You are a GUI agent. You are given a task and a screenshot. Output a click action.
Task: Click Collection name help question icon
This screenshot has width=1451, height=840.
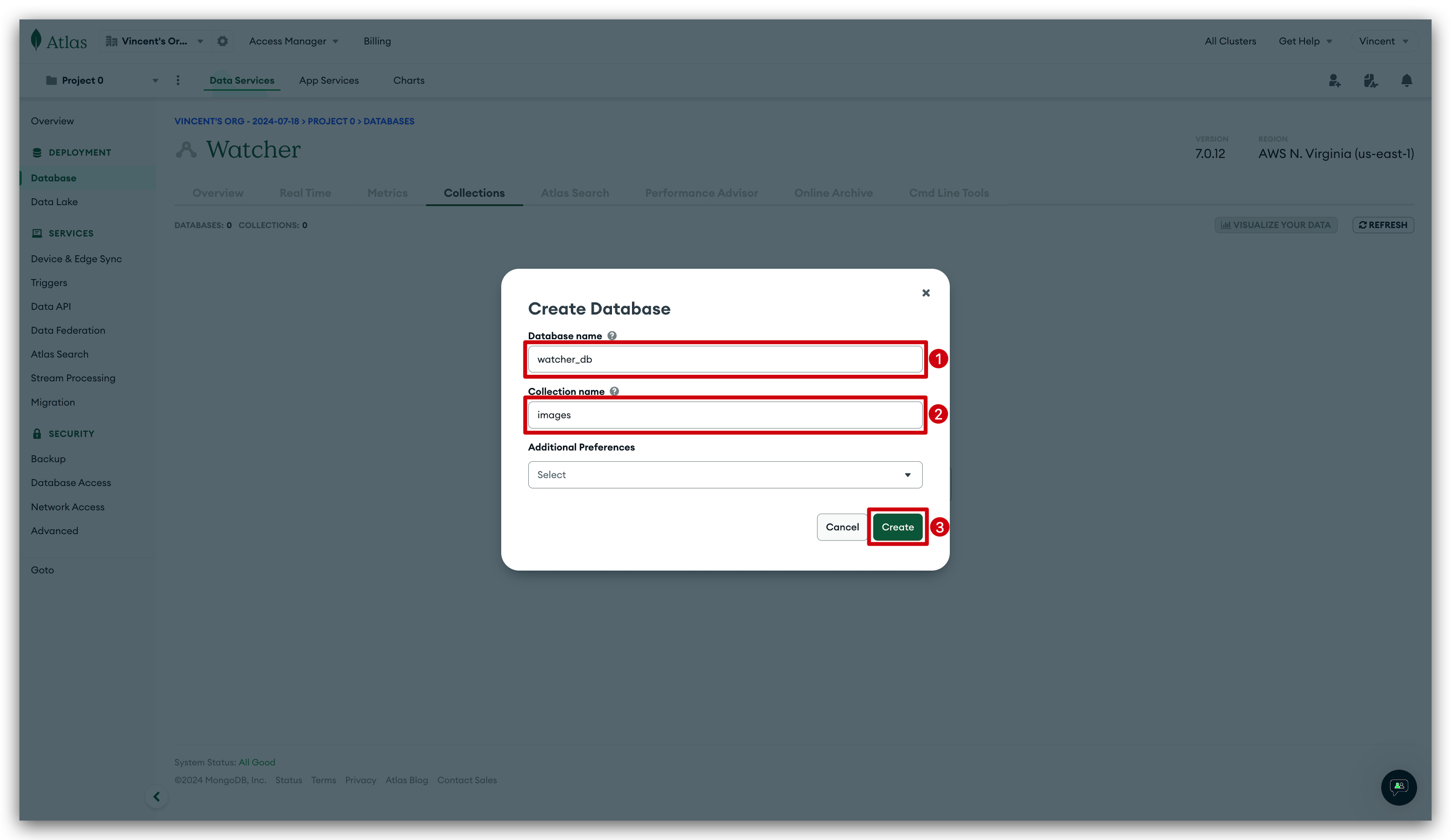(x=614, y=391)
